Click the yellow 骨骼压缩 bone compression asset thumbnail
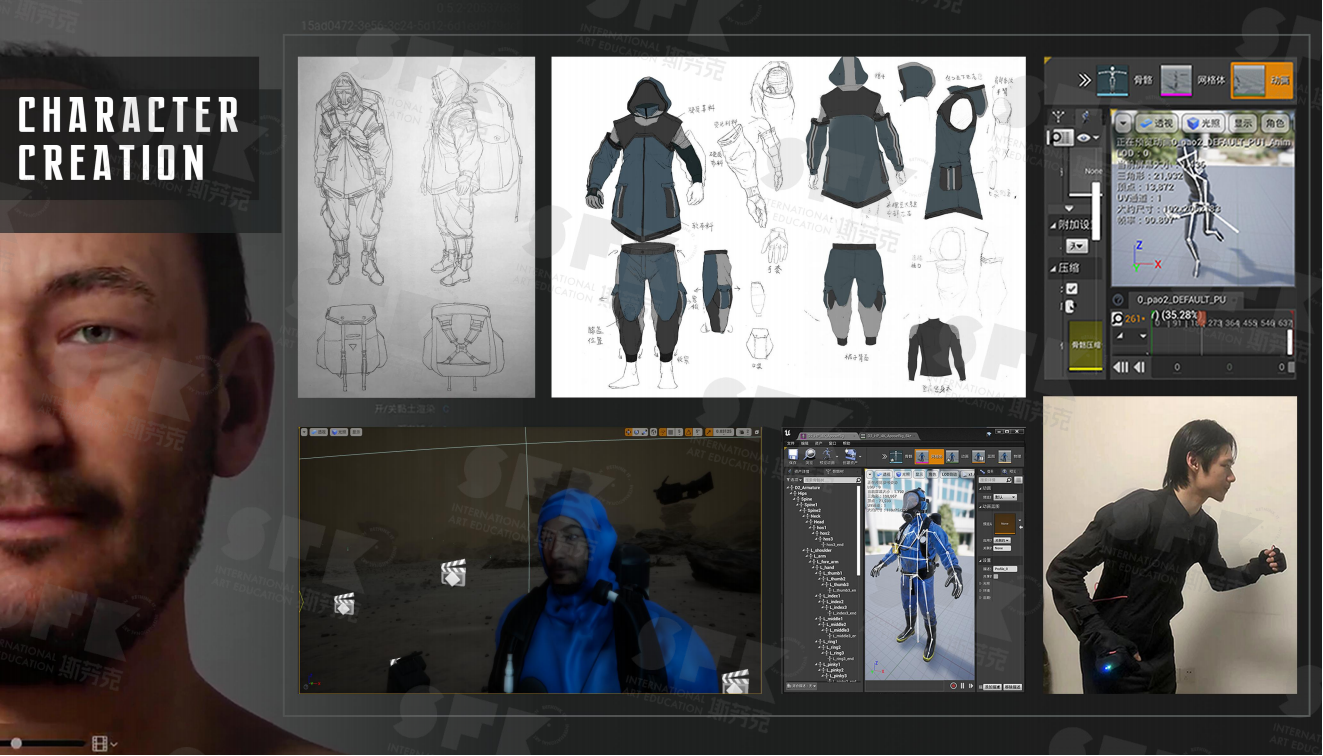The width and height of the screenshot is (1323, 756). tap(1085, 345)
